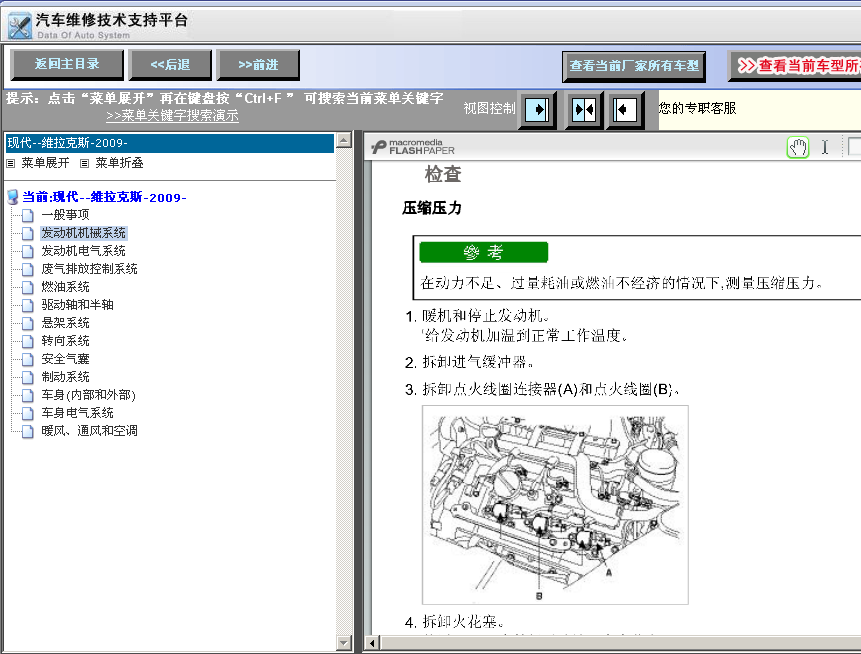Click the page icon beside 暖风、通风和空调
Viewport: 861px width, 654px height.
27,431
